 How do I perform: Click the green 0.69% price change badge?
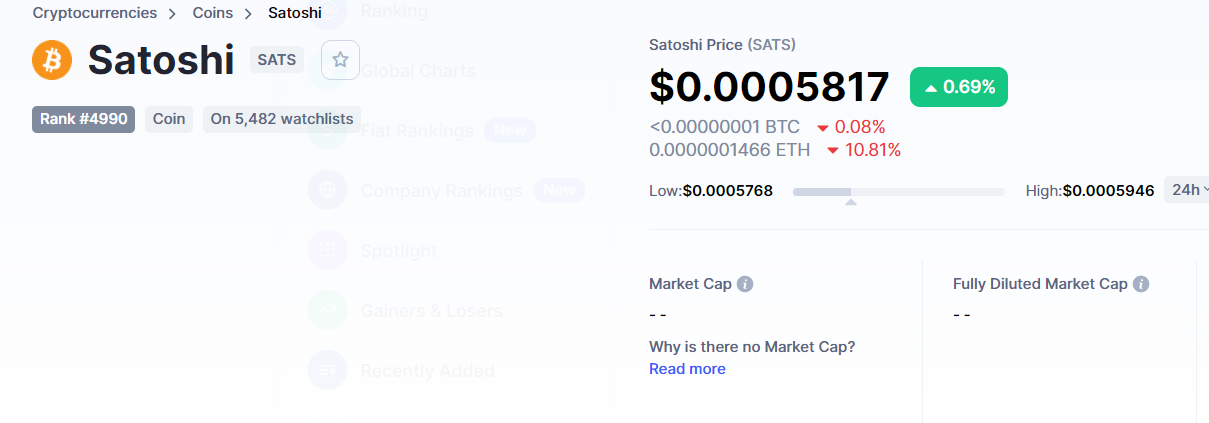[959, 87]
